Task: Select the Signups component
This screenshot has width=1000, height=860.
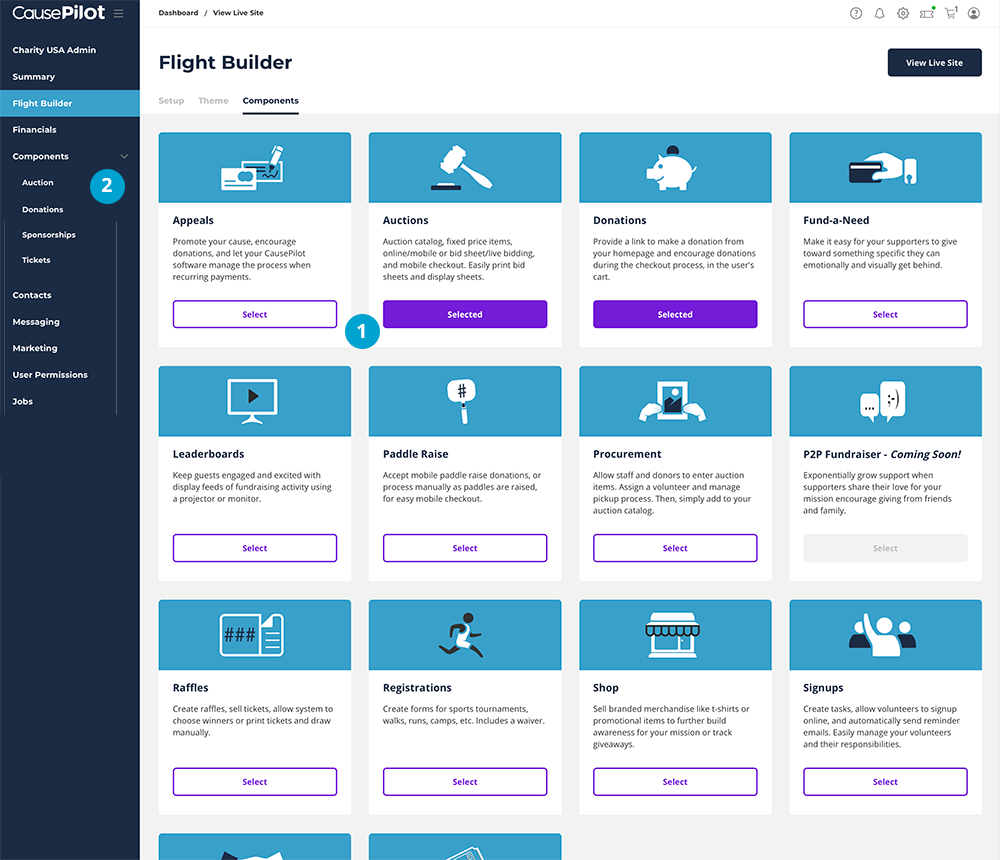Action: click(885, 782)
